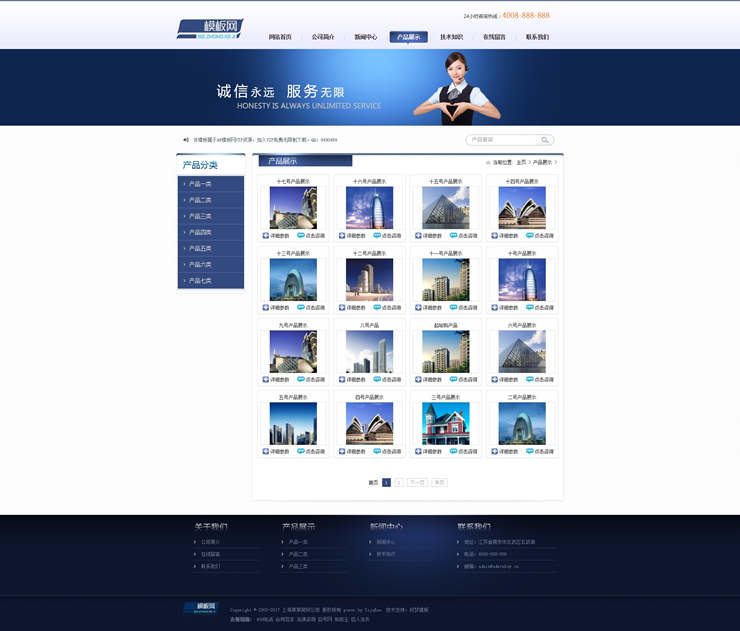740x631 pixels.
Task: Click 详细参数 plus icon under 十七号产品展示
Action: click(x=266, y=236)
